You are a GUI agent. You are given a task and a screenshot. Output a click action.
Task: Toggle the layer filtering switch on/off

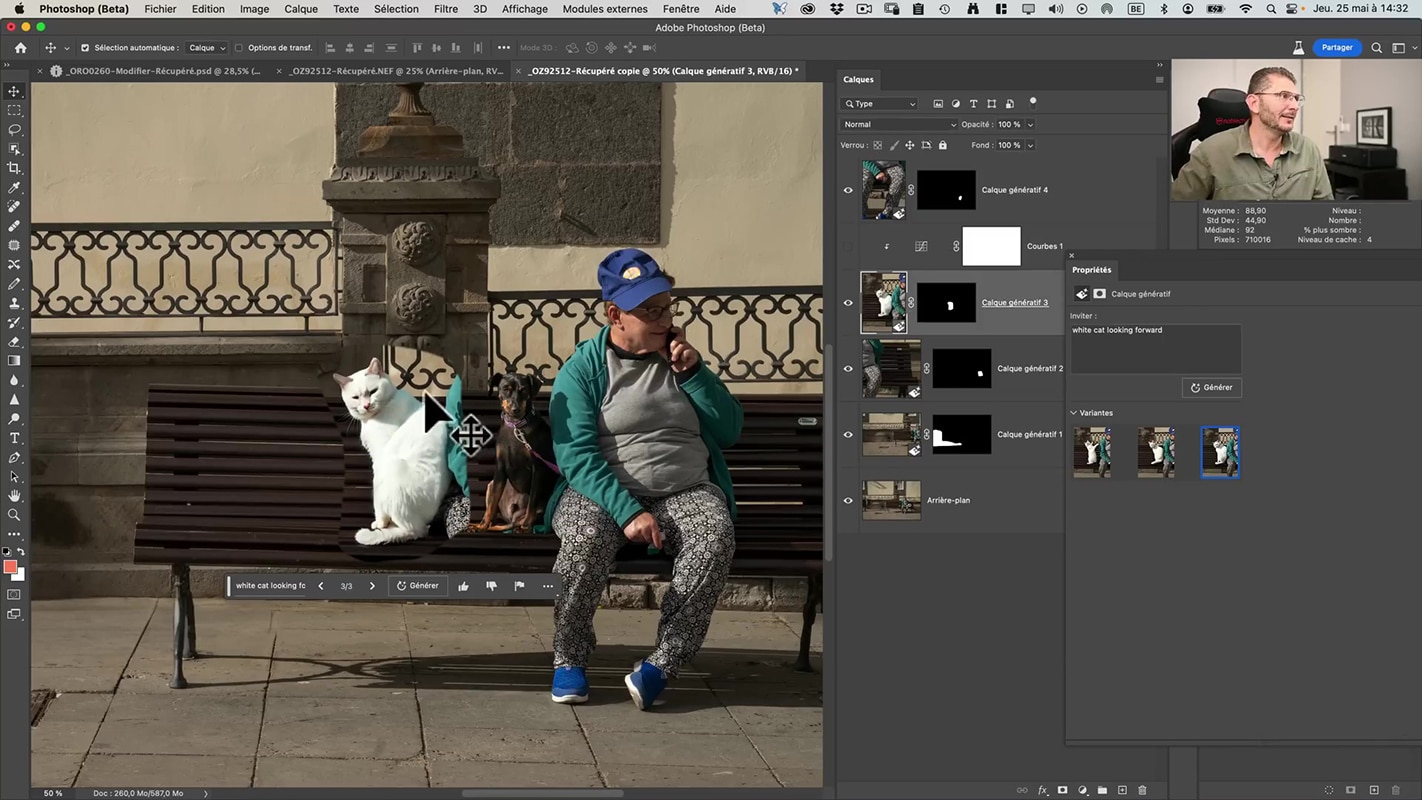1033,102
